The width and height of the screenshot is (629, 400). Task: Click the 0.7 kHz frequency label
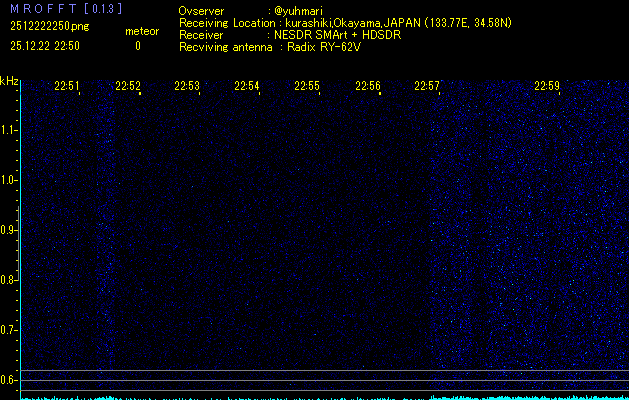[9, 329]
